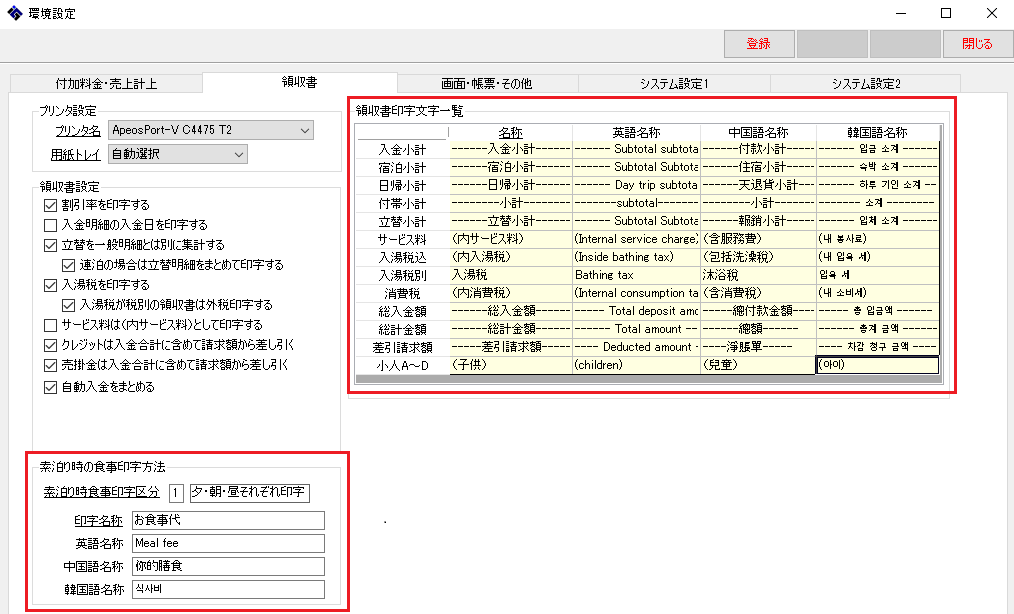The height and width of the screenshot is (614, 1014).
Task: Click the 登録 register button
Action: pos(758,44)
